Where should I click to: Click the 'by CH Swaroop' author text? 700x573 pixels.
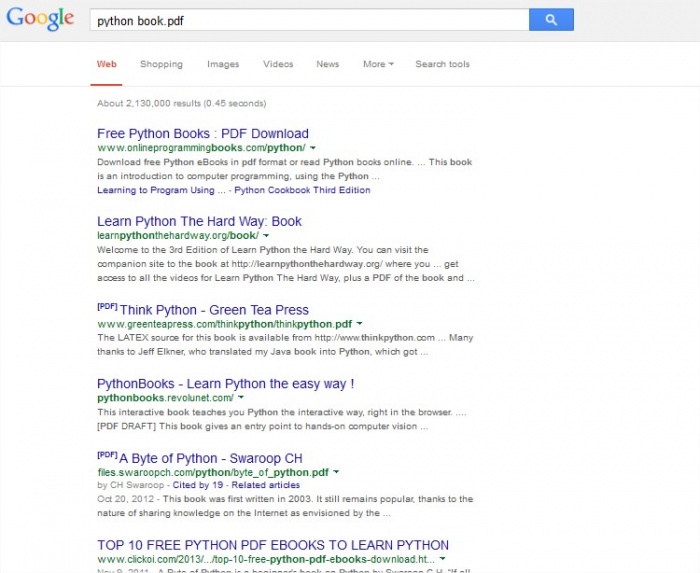[130, 485]
